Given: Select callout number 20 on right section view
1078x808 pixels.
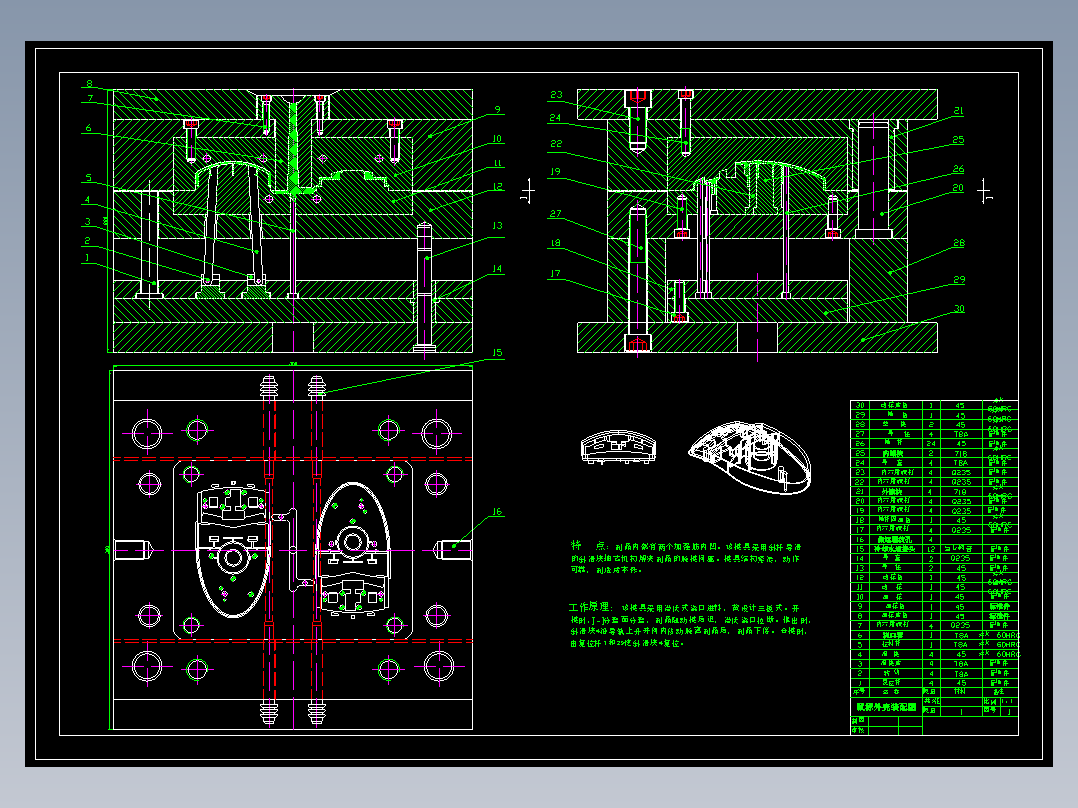Looking at the screenshot, I should pos(958,188).
